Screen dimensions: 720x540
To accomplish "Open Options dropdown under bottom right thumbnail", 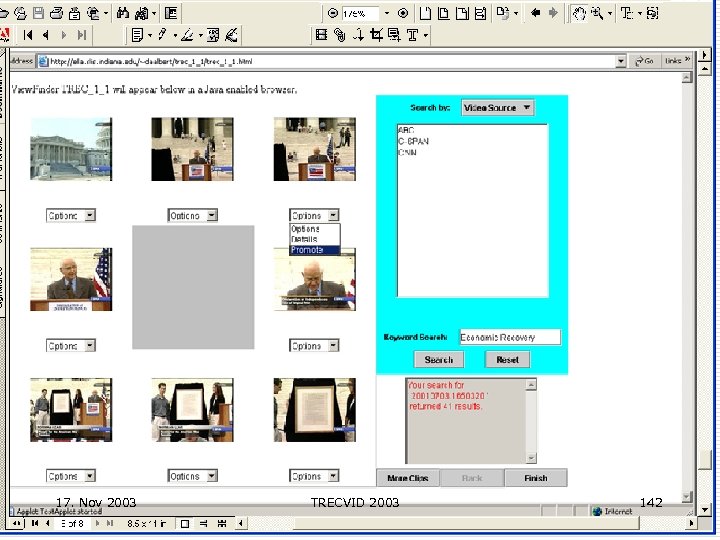I will pyautogui.click(x=314, y=476).
